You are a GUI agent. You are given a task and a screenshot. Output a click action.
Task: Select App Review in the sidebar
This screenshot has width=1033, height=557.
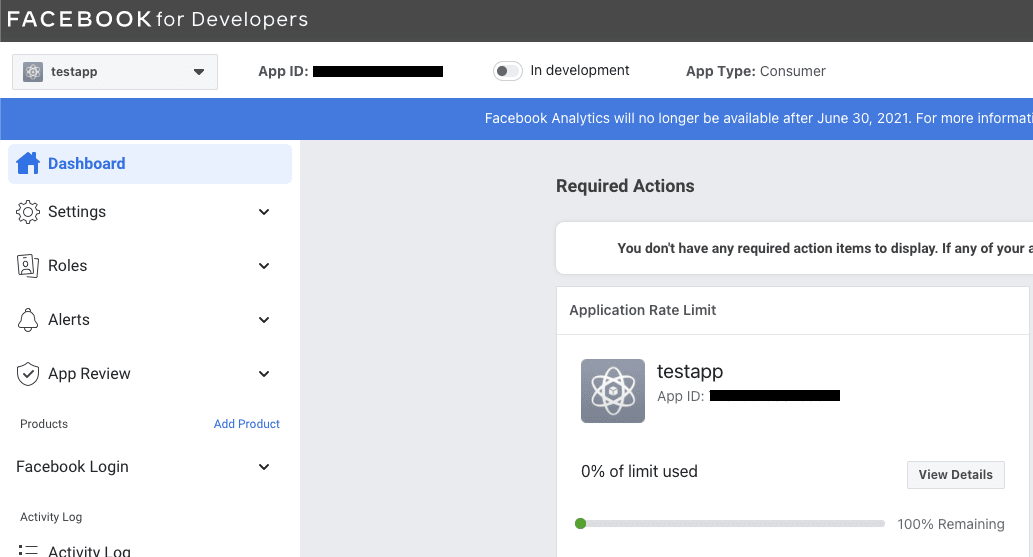coord(150,374)
